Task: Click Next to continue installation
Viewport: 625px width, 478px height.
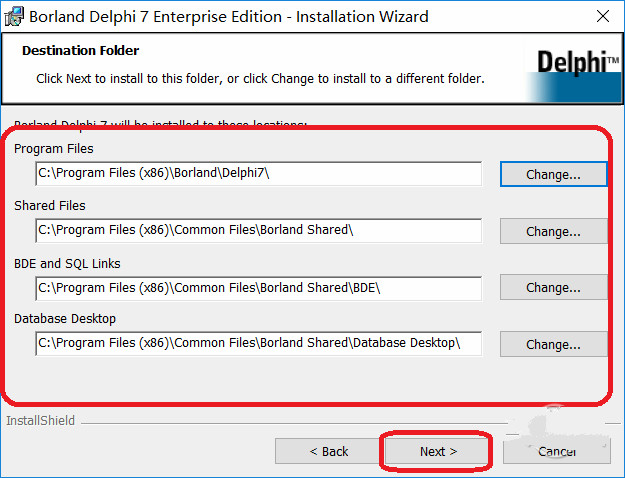Action: click(x=438, y=451)
